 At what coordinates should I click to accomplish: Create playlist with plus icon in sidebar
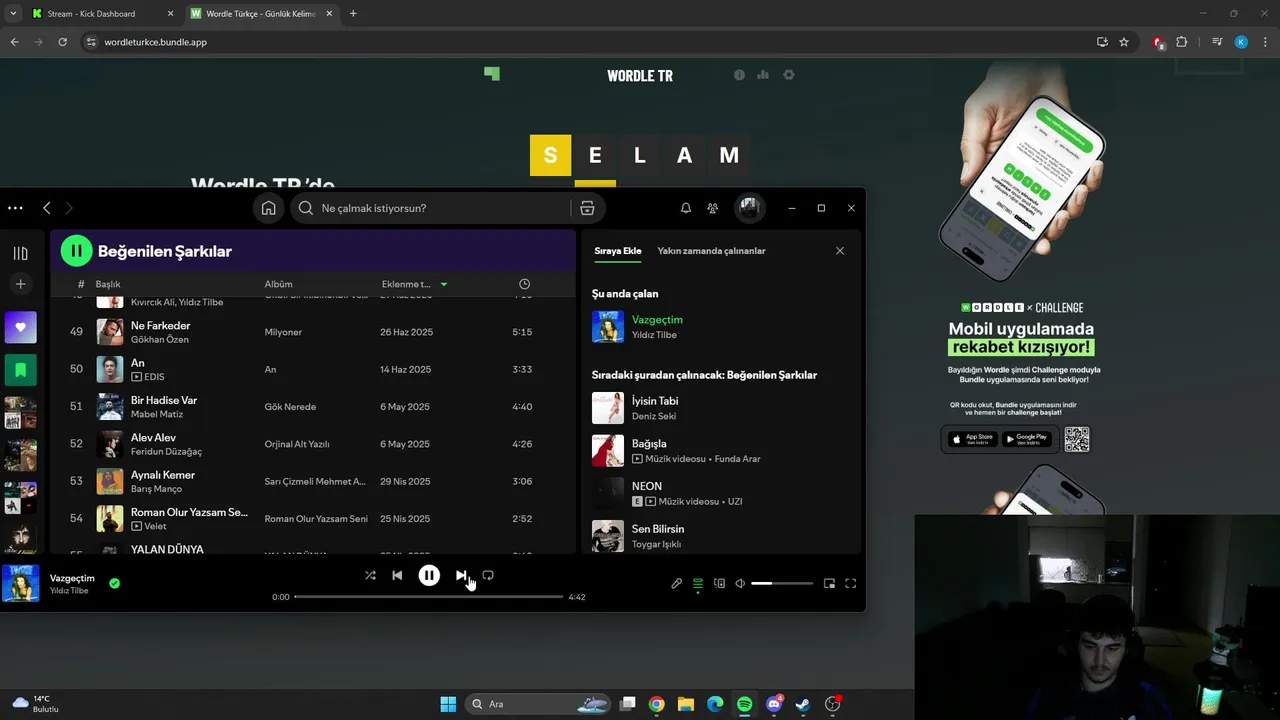(x=20, y=284)
